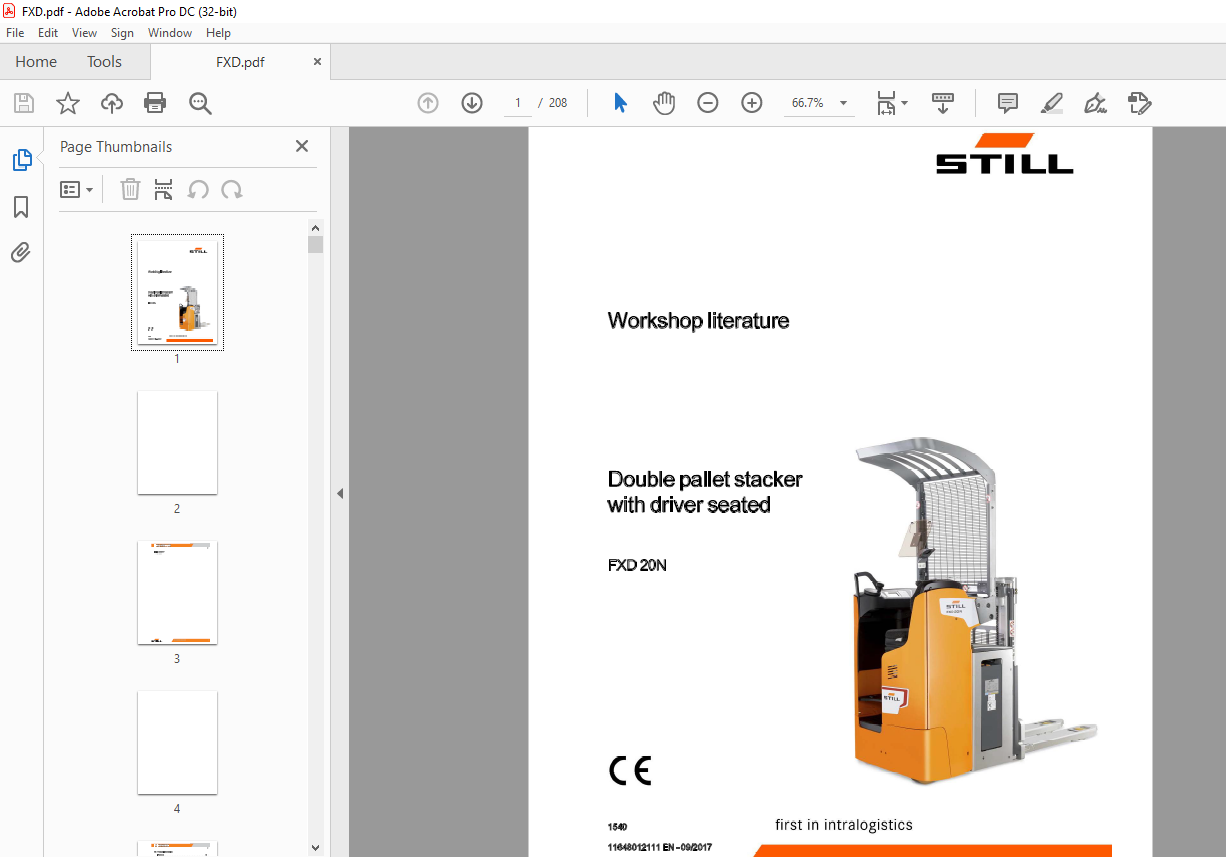Click the insert pages icon in thumbnails
The height and width of the screenshot is (857, 1226).
click(164, 189)
